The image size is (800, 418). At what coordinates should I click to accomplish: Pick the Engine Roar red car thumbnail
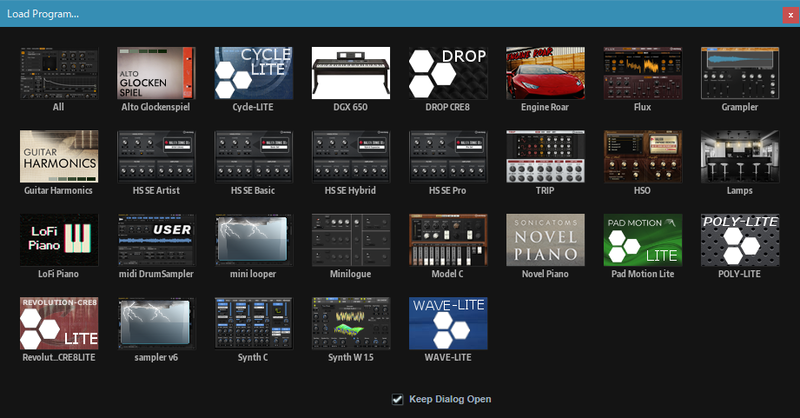[x=545, y=73]
